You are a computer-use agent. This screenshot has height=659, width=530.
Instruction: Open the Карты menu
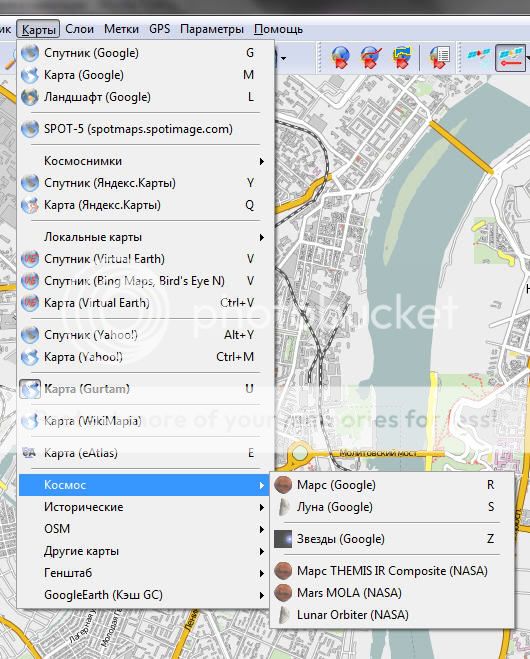tap(38, 29)
